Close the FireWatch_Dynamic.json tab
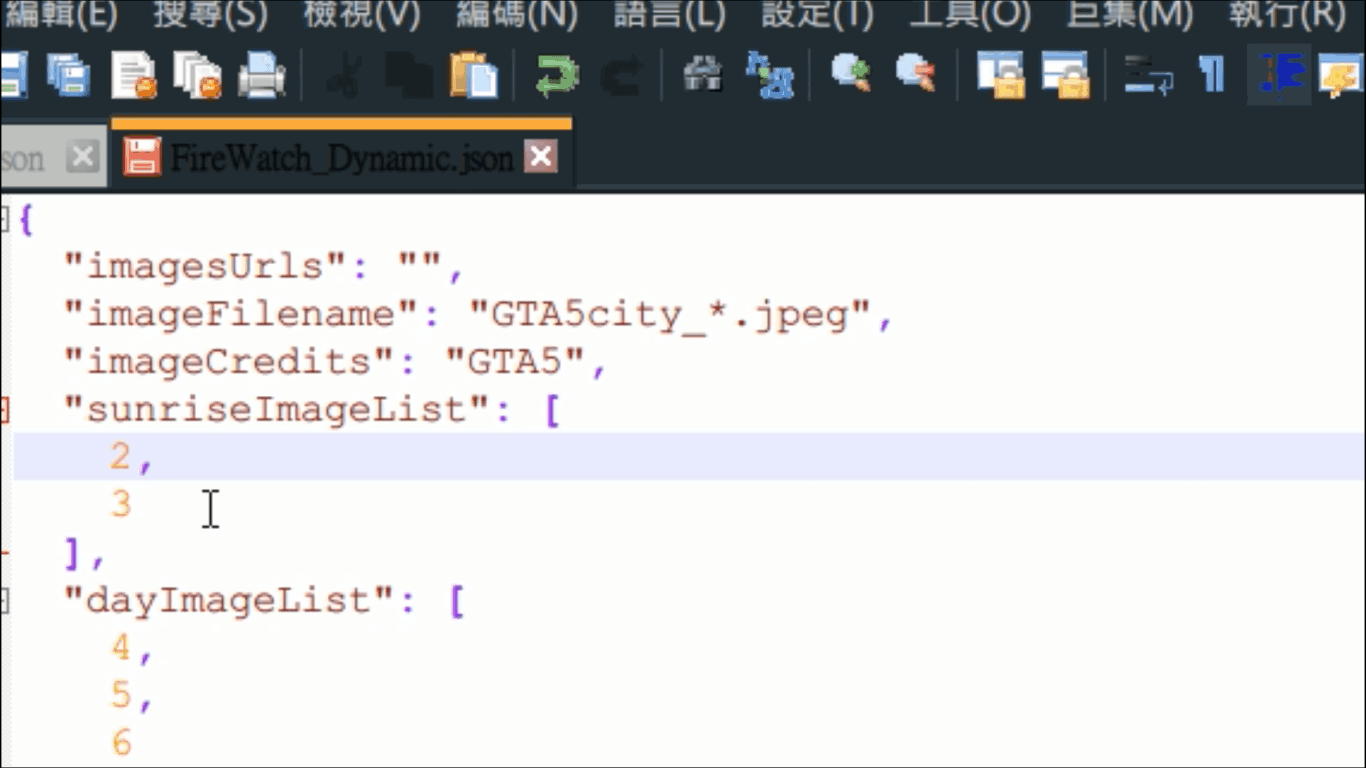 540,157
